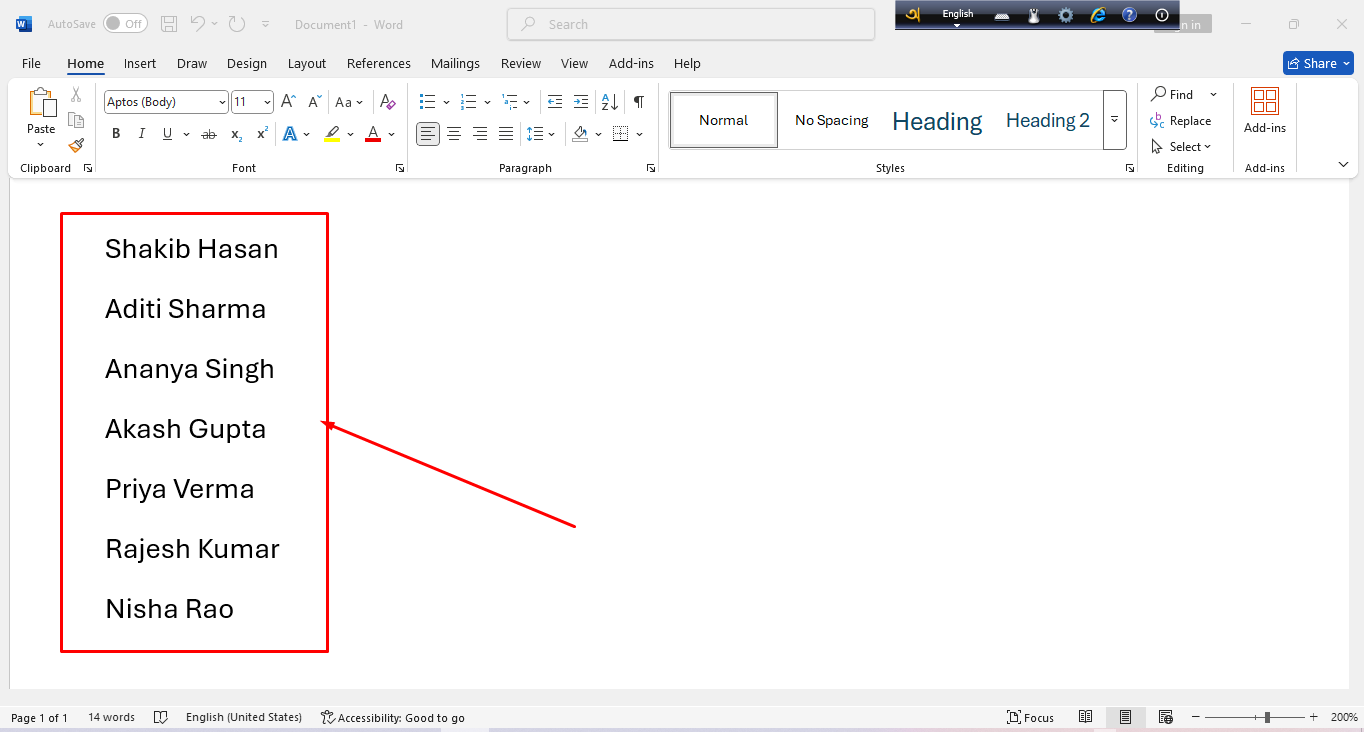Open the font size dropdown
This screenshot has width=1364, height=732.
tap(266, 101)
